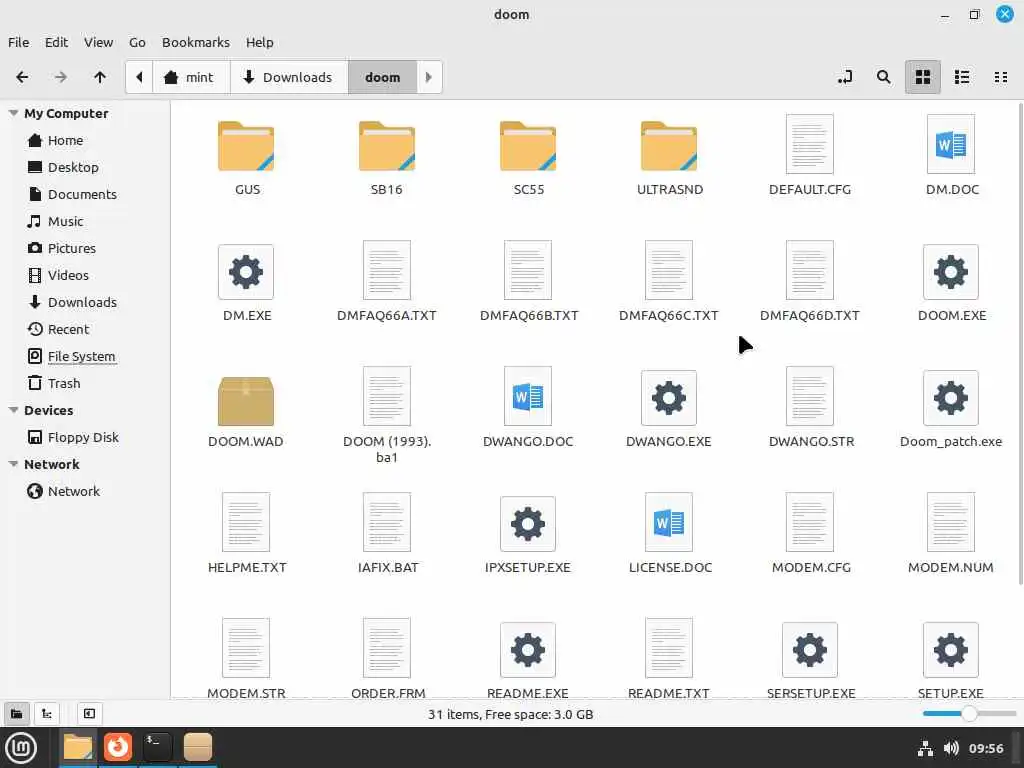Hide the sidebar

89,714
